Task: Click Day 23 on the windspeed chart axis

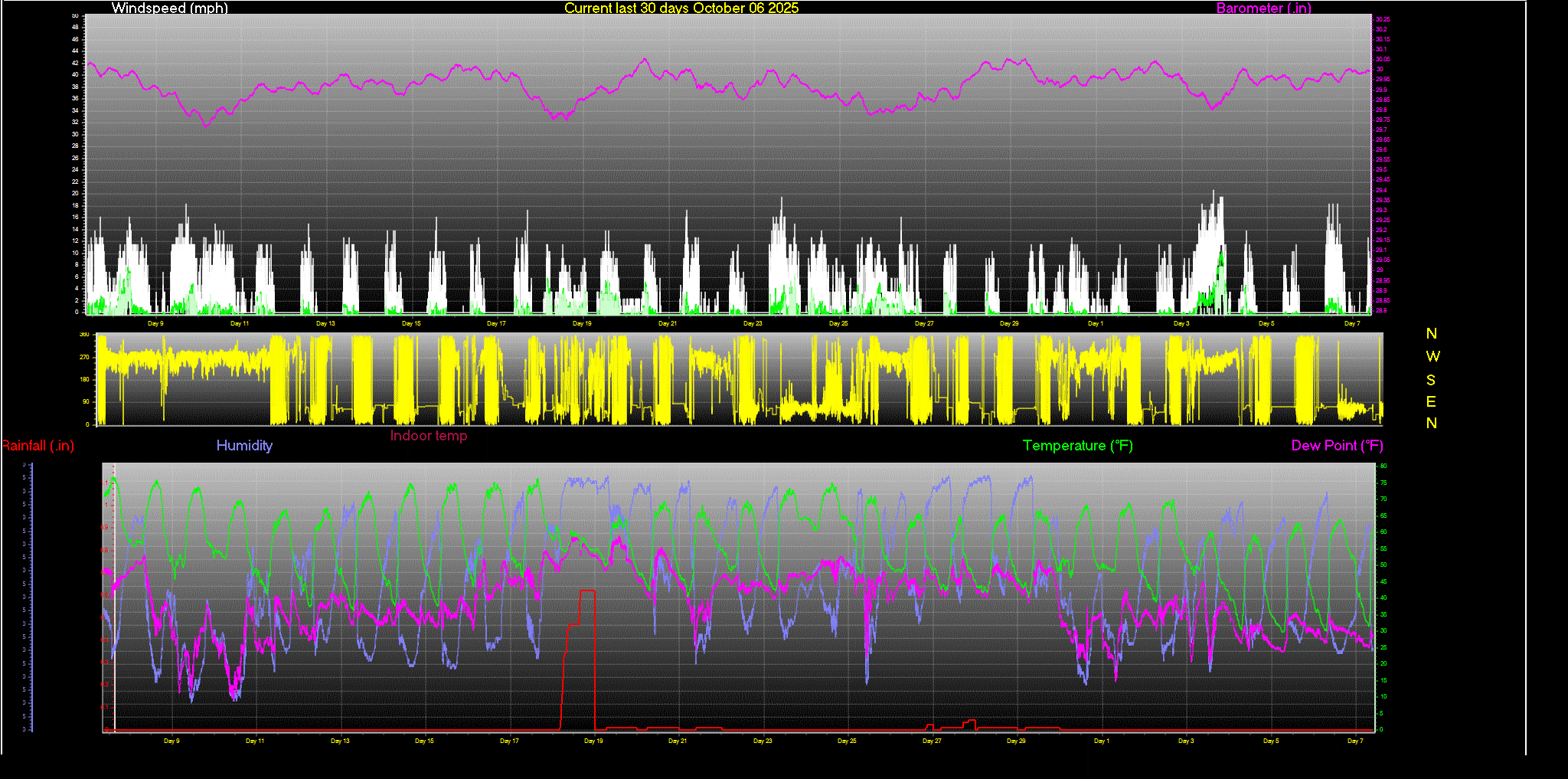Action: 753,324
